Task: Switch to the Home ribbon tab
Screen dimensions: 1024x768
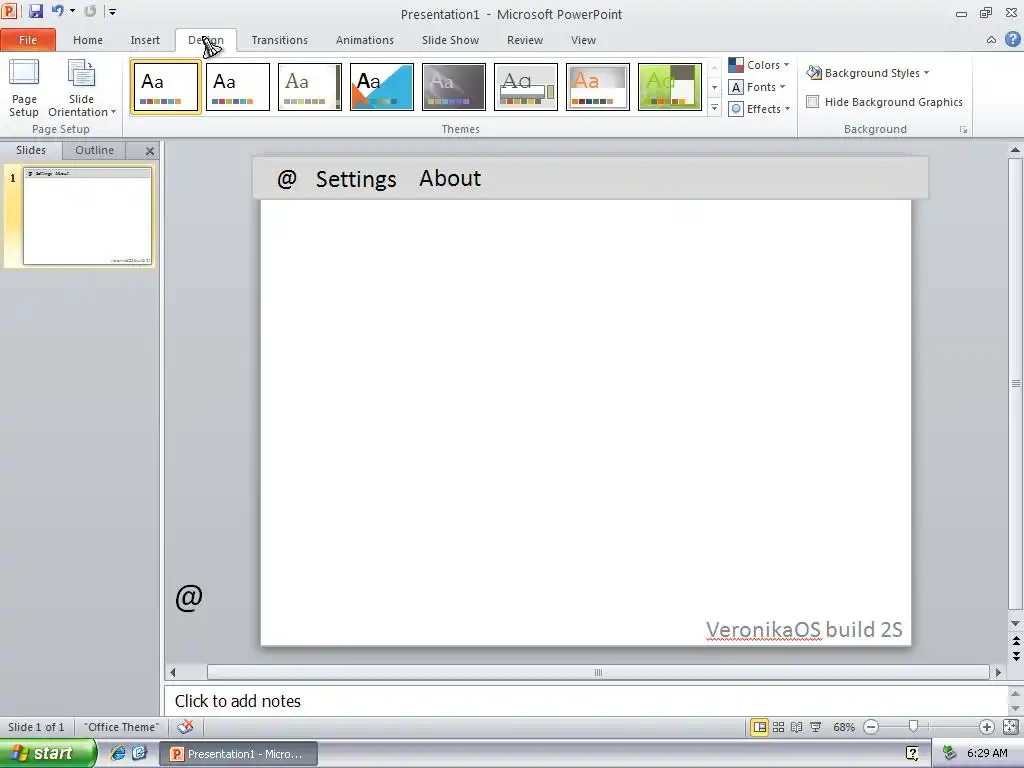Action: (x=88, y=40)
